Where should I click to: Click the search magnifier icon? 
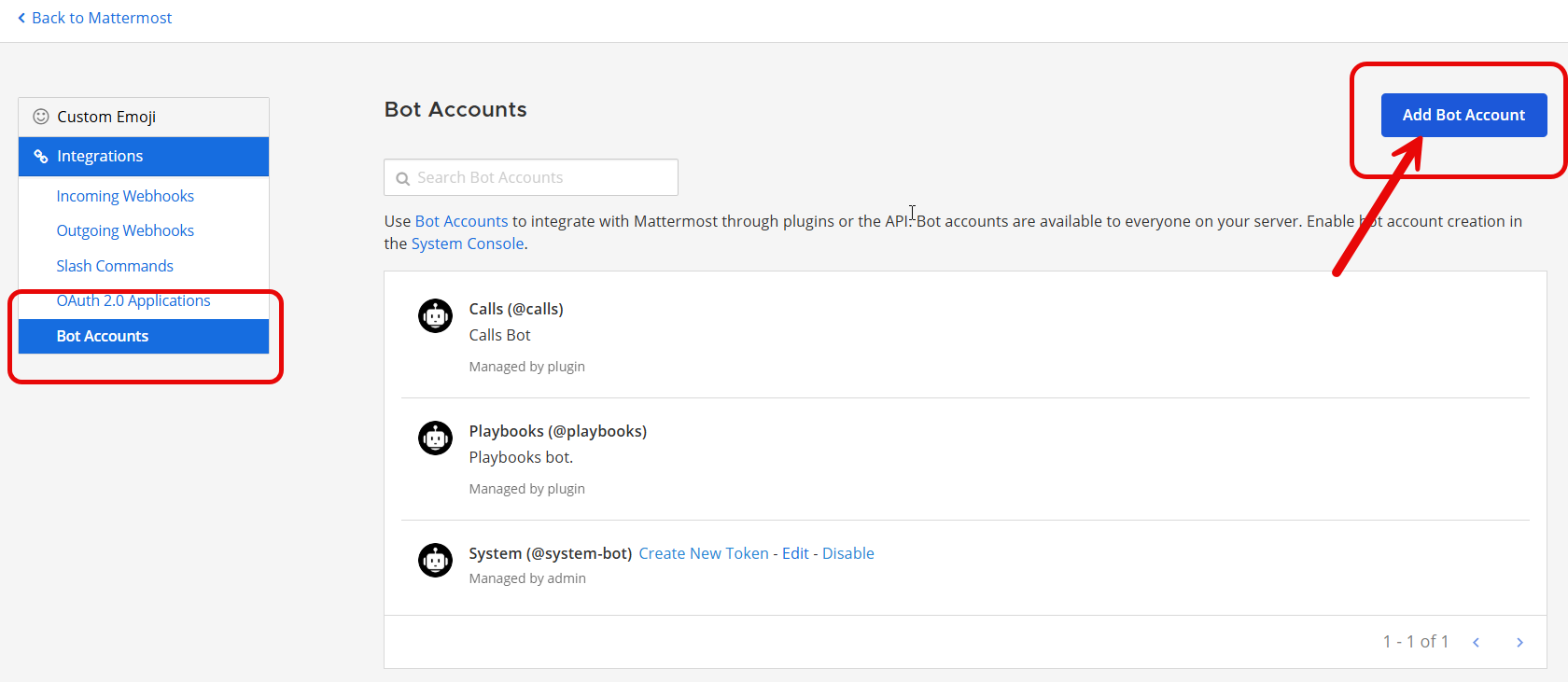point(403,178)
